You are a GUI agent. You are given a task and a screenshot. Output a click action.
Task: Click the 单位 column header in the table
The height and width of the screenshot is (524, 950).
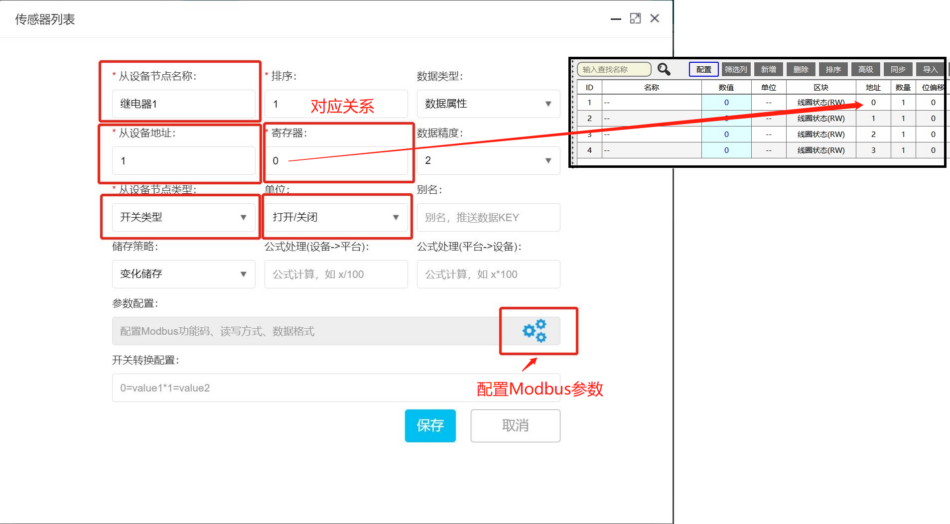point(768,87)
